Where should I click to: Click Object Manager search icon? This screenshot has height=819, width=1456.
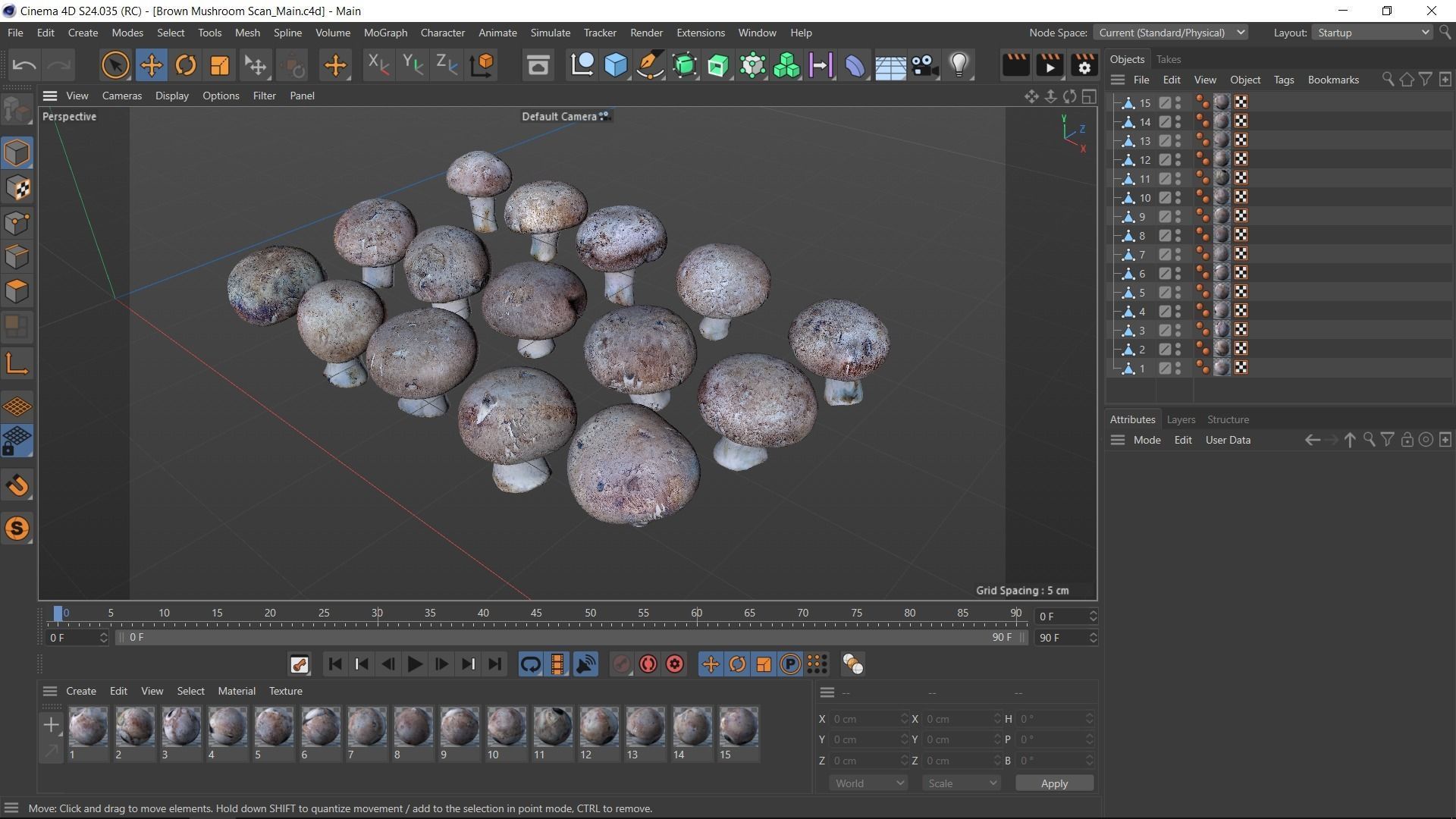[1388, 80]
